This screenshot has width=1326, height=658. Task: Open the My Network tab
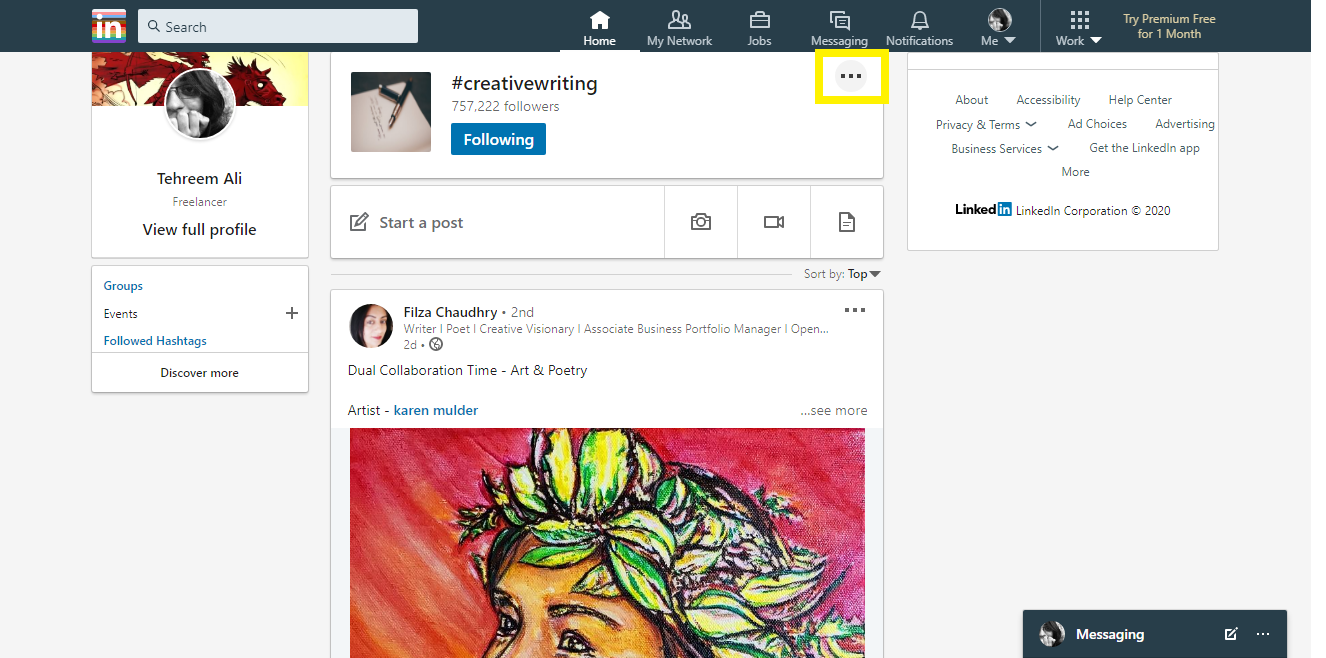coord(680,28)
